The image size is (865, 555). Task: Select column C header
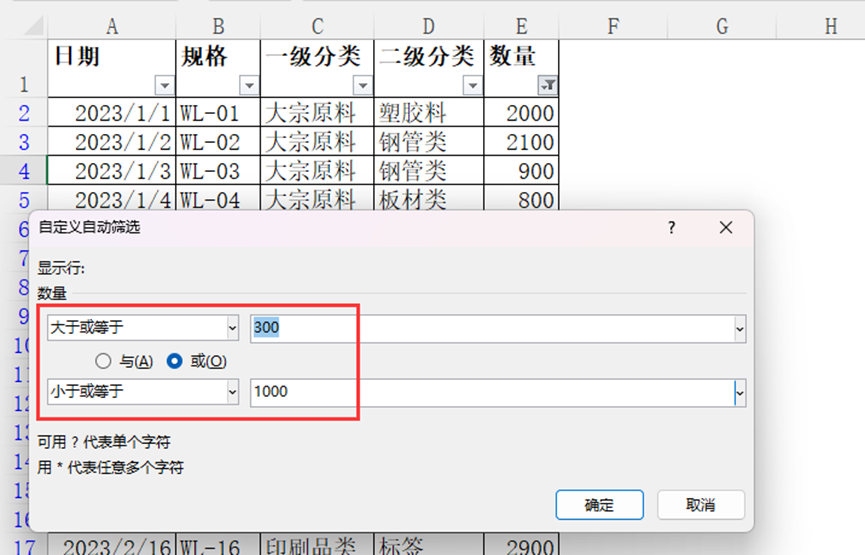(x=317, y=26)
